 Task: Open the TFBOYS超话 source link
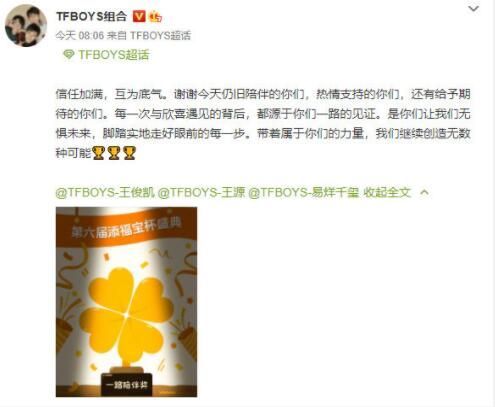click(160, 35)
